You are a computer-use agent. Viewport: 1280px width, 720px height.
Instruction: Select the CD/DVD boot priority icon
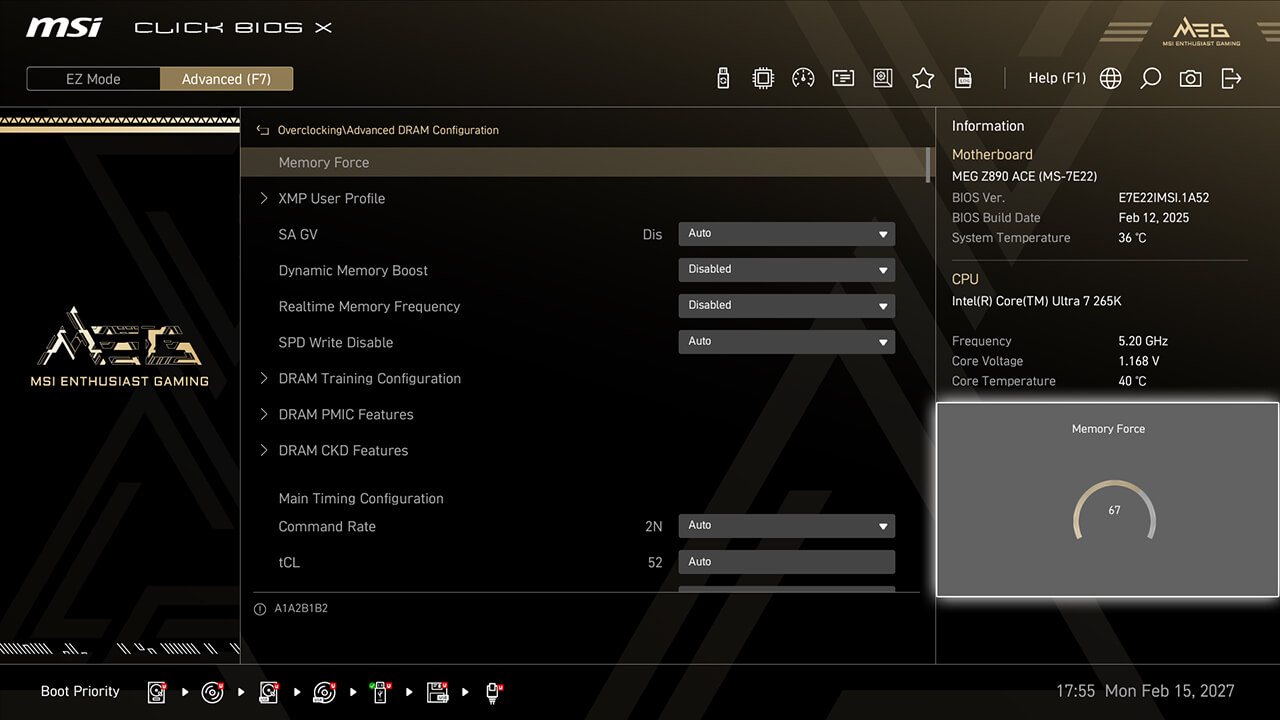(x=213, y=692)
